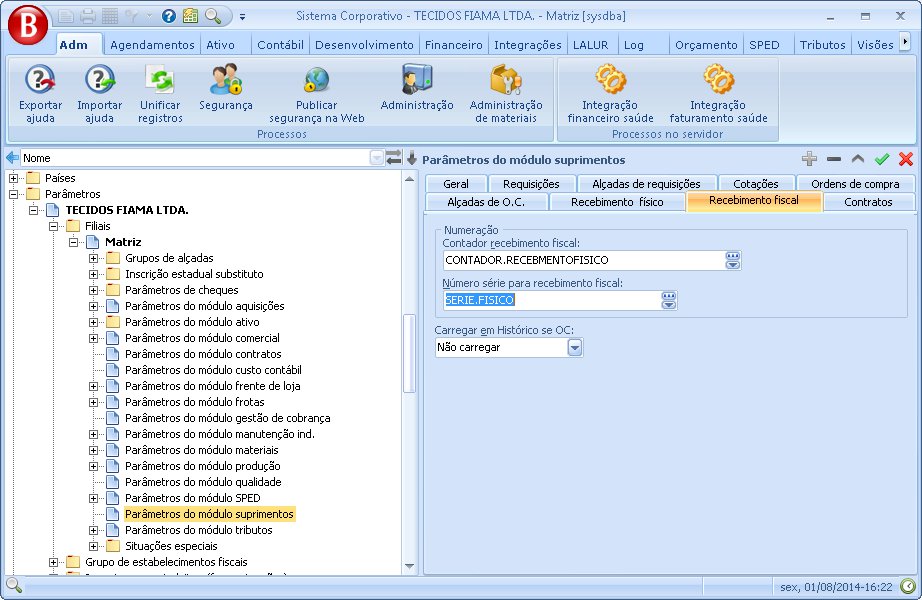Image resolution: width=922 pixels, height=600 pixels.
Task: Confirm changes with the green check
Action: (x=881, y=158)
